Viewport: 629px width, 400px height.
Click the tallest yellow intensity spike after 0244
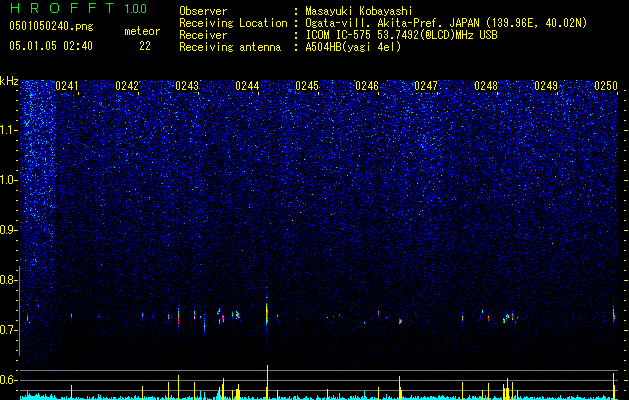click(x=267, y=382)
